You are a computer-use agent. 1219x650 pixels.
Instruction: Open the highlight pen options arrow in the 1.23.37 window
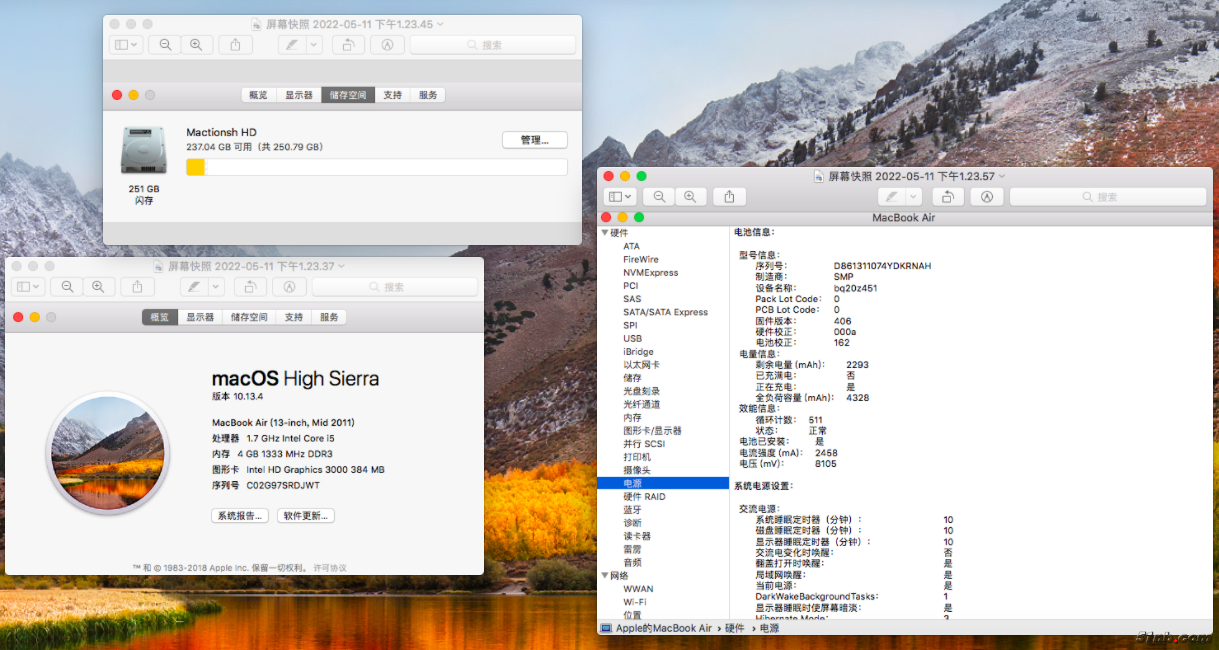(216, 287)
